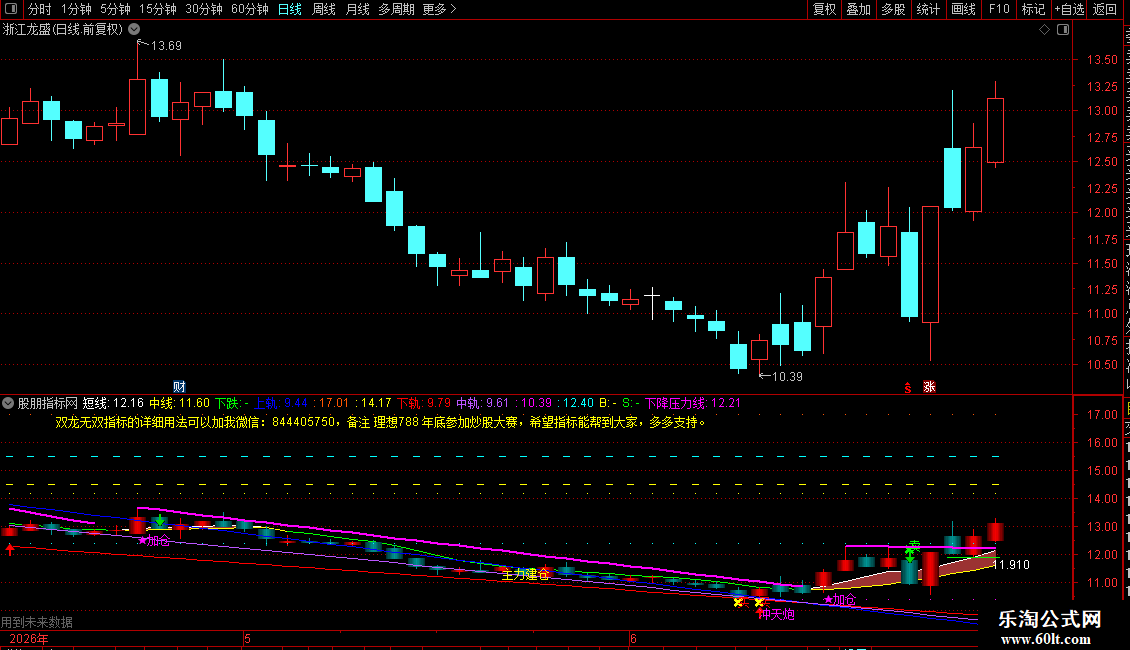Select the 日线 daily chart tab
The image size is (1130, 650).
290,9
